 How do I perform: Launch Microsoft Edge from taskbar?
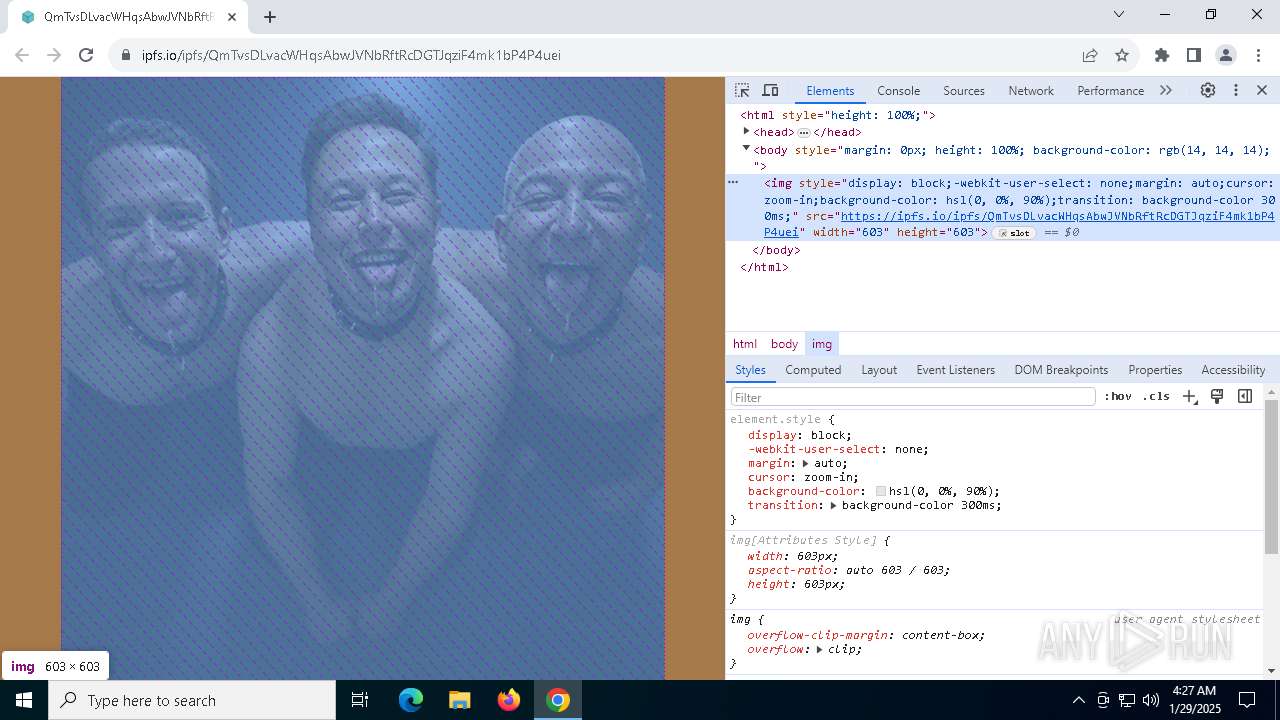click(411, 700)
